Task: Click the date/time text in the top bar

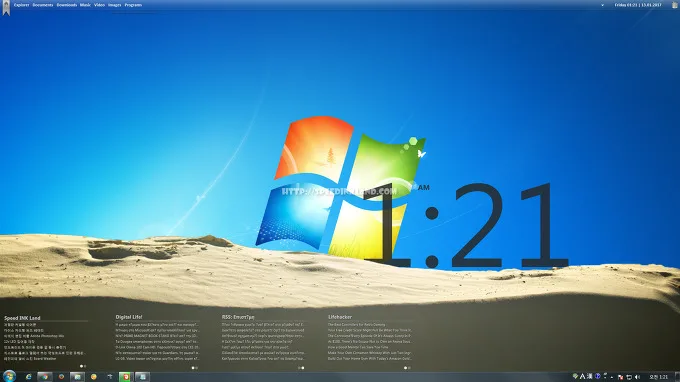Action: click(638, 5)
